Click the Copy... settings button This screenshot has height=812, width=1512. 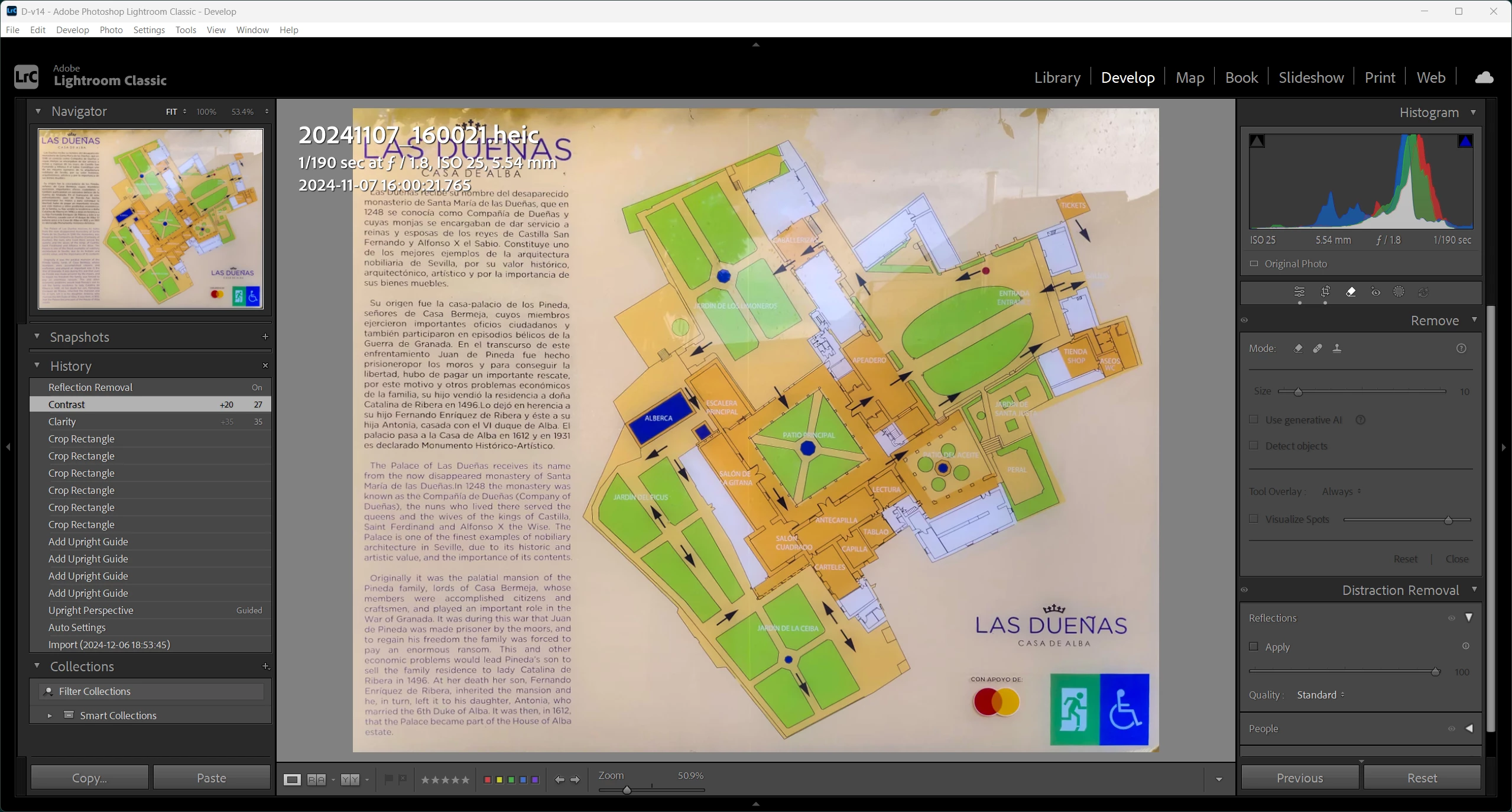(x=89, y=778)
